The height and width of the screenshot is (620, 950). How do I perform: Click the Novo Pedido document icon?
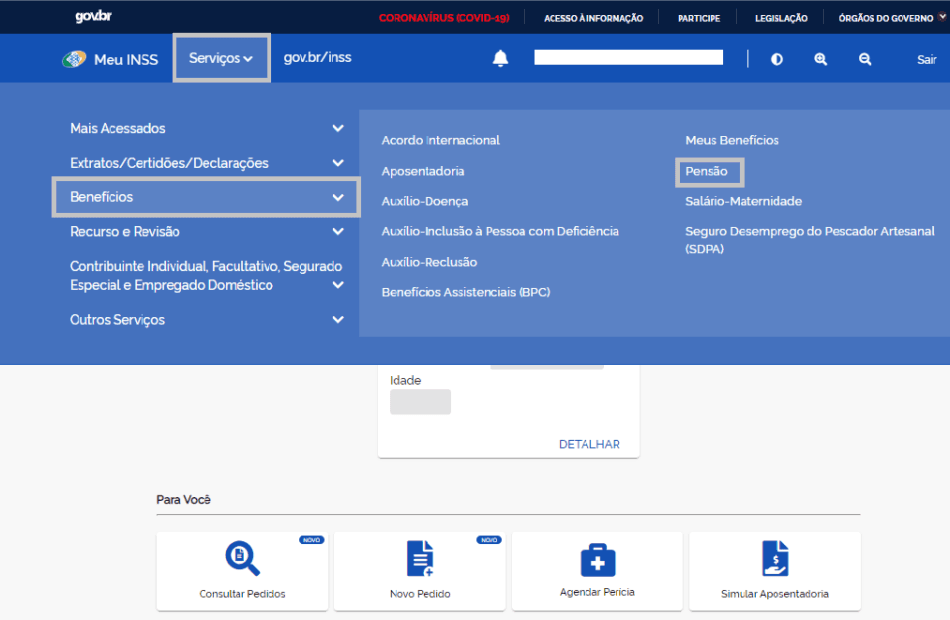pyautogui.click(x=420, y=558)
